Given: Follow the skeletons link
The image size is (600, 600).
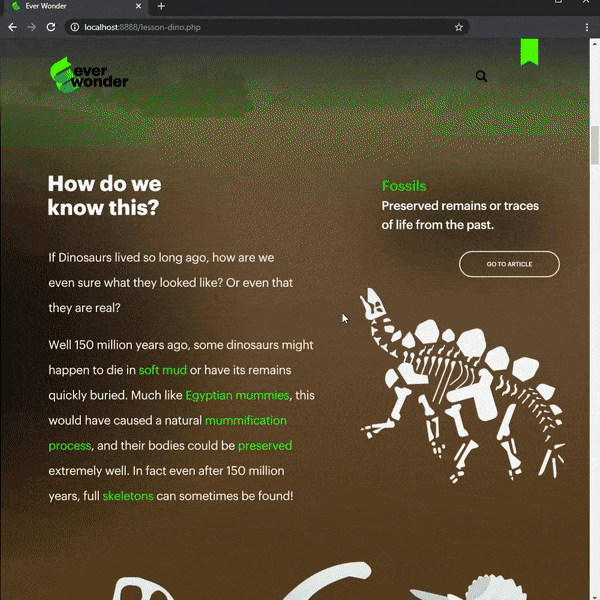Looking at the screenshot, I should click(x=128, y=496).
